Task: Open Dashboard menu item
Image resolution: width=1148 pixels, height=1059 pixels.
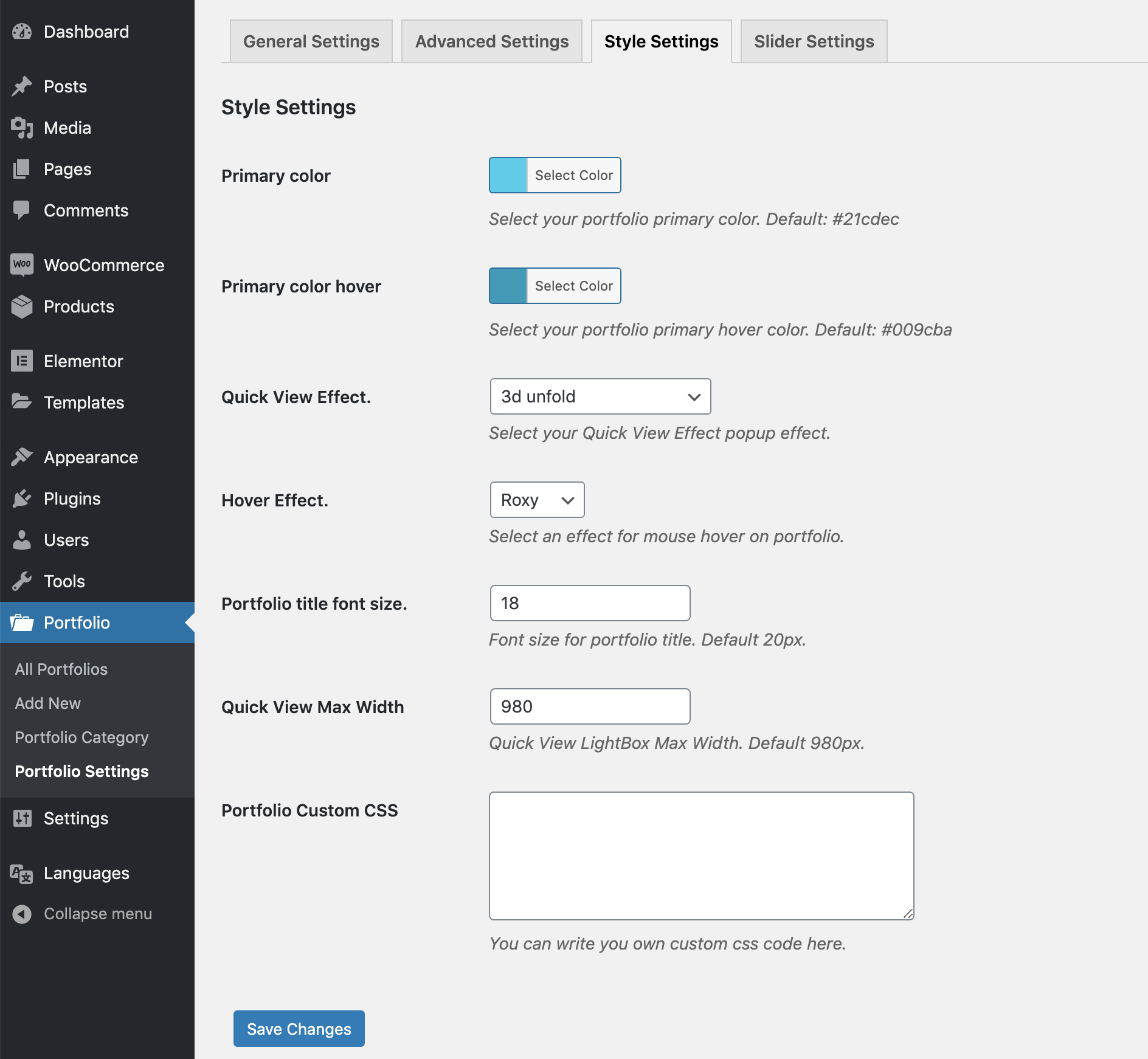Action: click(97, 32)
